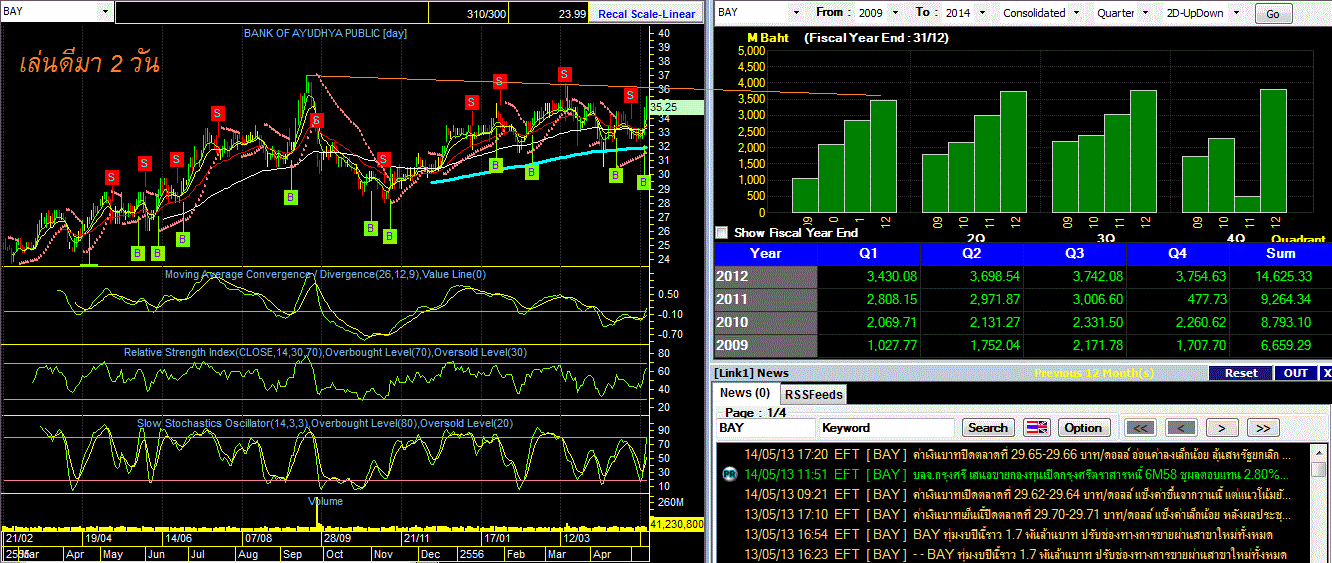
Task: Open green news item dated 14/05/13 11:51
Action: pos(1015,473)
